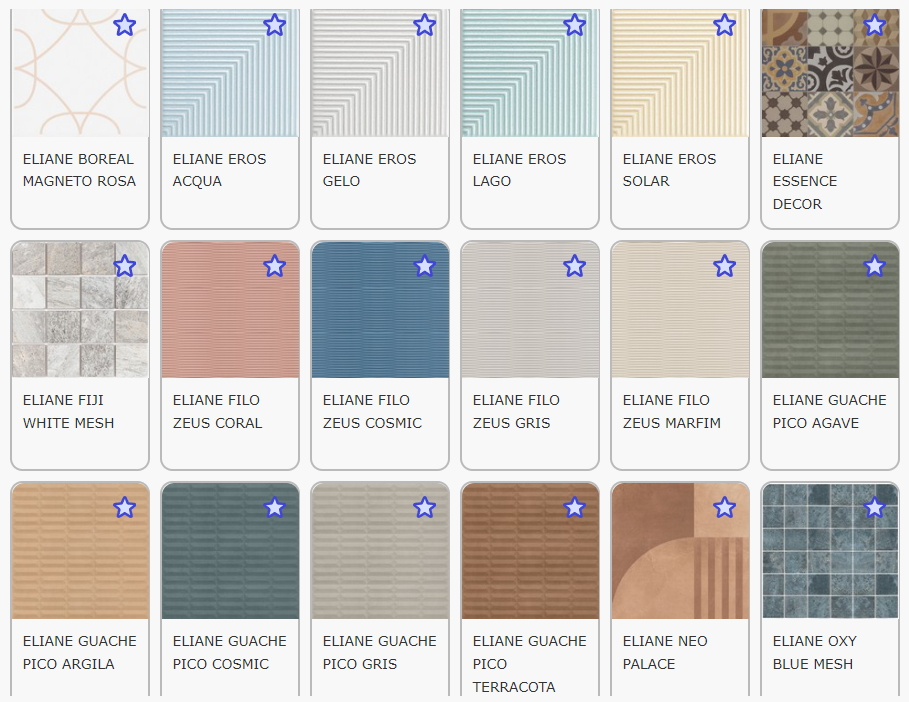Click the star on Eliane Oxy Blue Mesh
909x702 pixels.
coord(874,508)
